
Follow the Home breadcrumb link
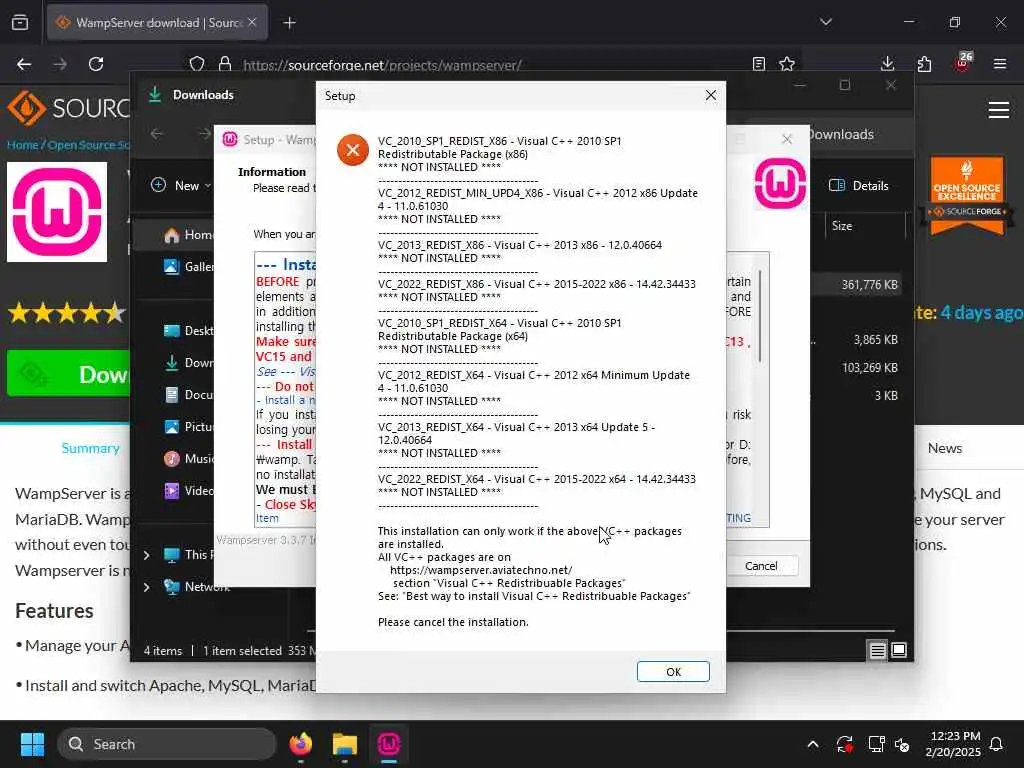point(22,145)
